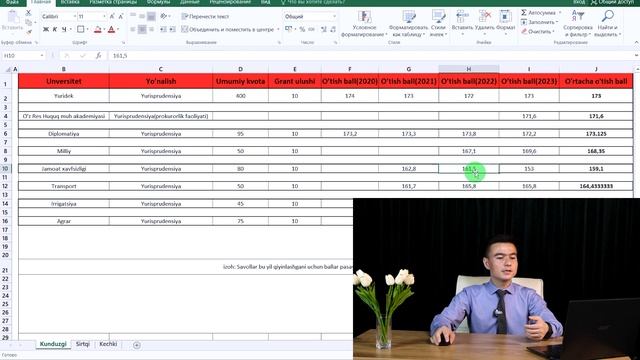
Task: Toggle middle vertical alignment
Action: pyautogui.click(x=142, y=16)
